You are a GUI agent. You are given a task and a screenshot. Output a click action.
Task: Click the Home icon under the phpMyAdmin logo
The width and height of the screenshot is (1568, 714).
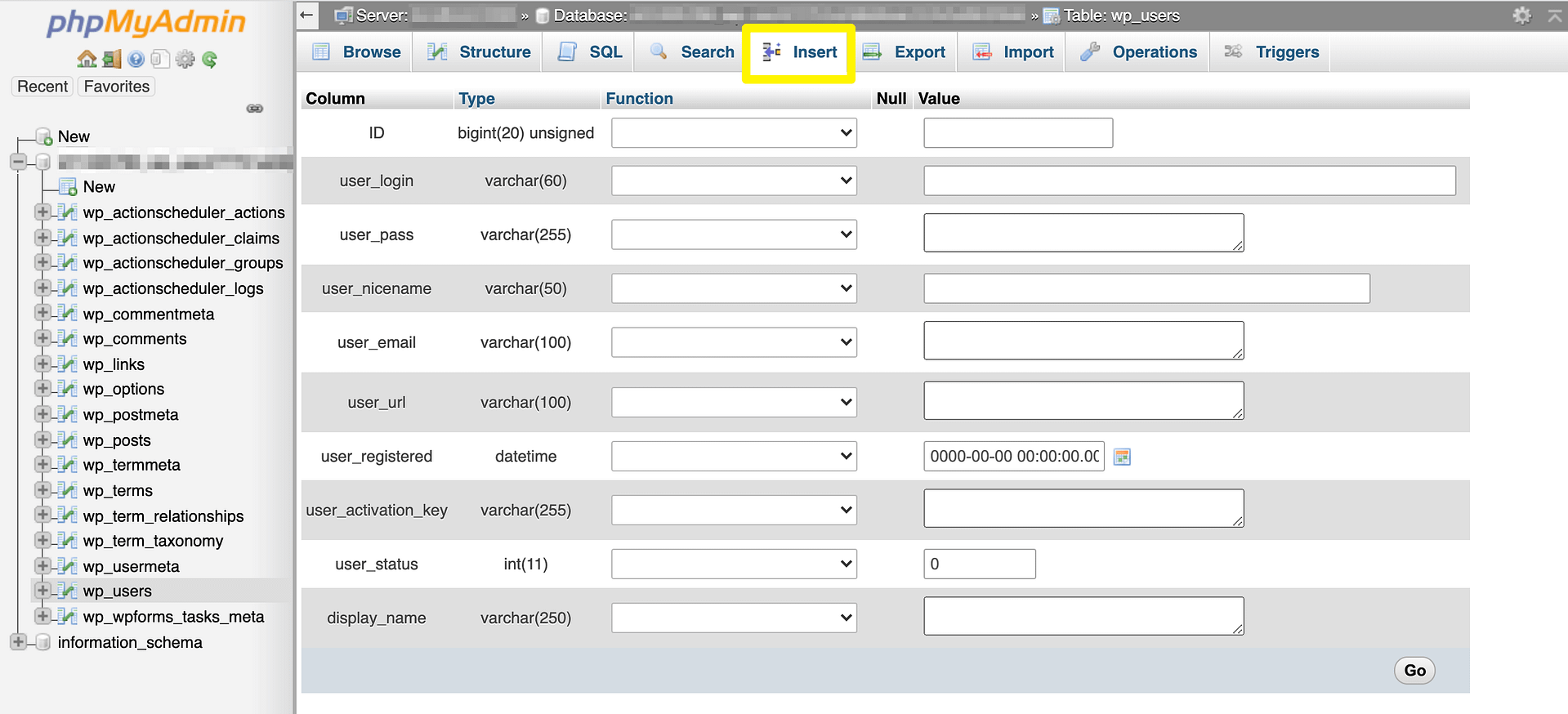(87, 59)
